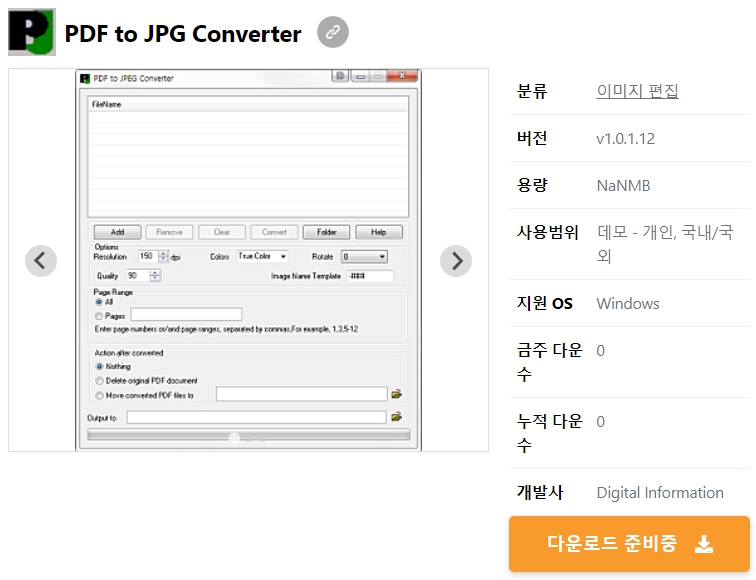Click the FileName column header
The width and height of the screenshot is (756, 580).
(248, 105)
